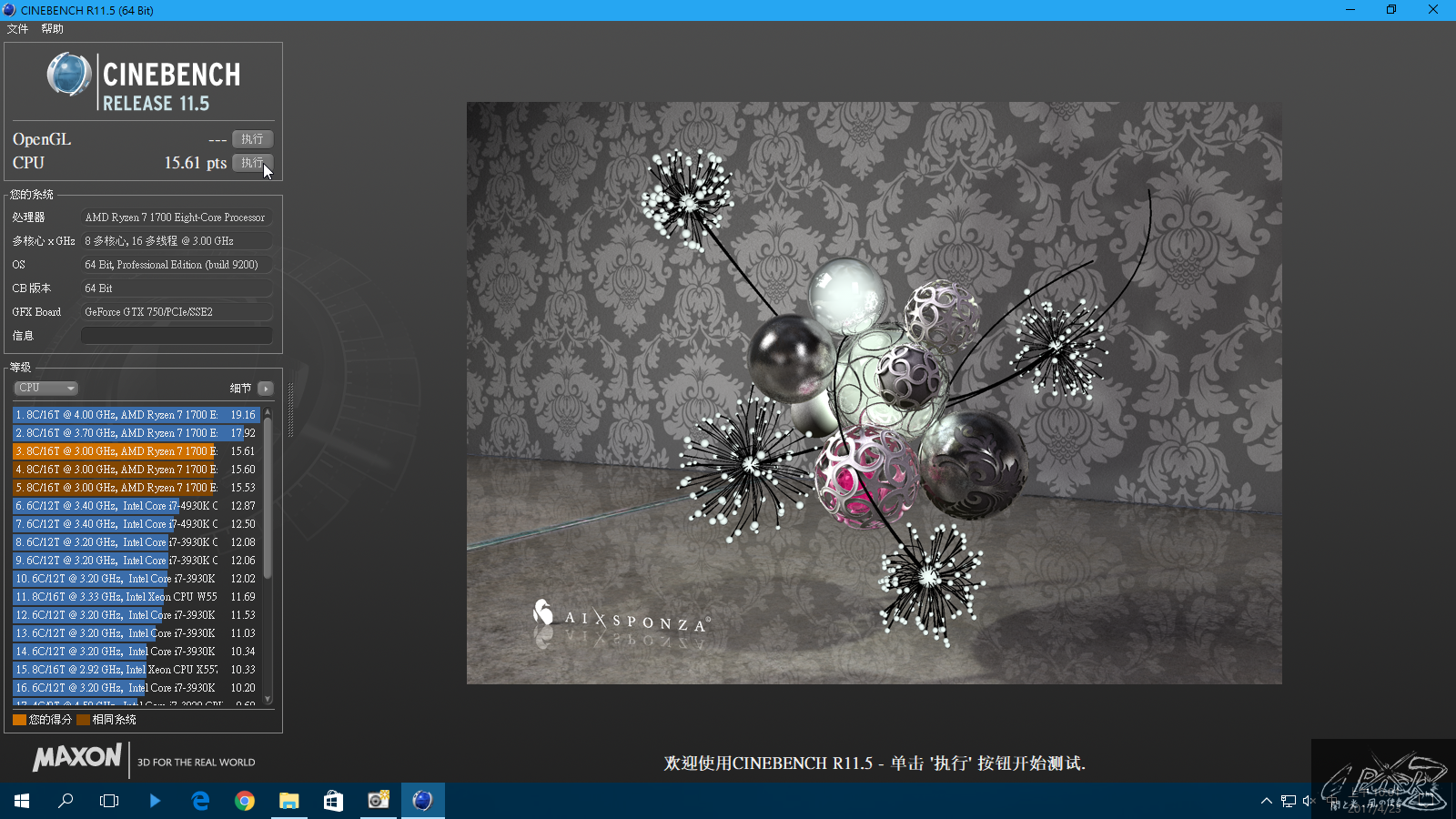This screenshot has width=1456, height=819.
Task: Open the network tray icon
Action: tap(1288, 801)
